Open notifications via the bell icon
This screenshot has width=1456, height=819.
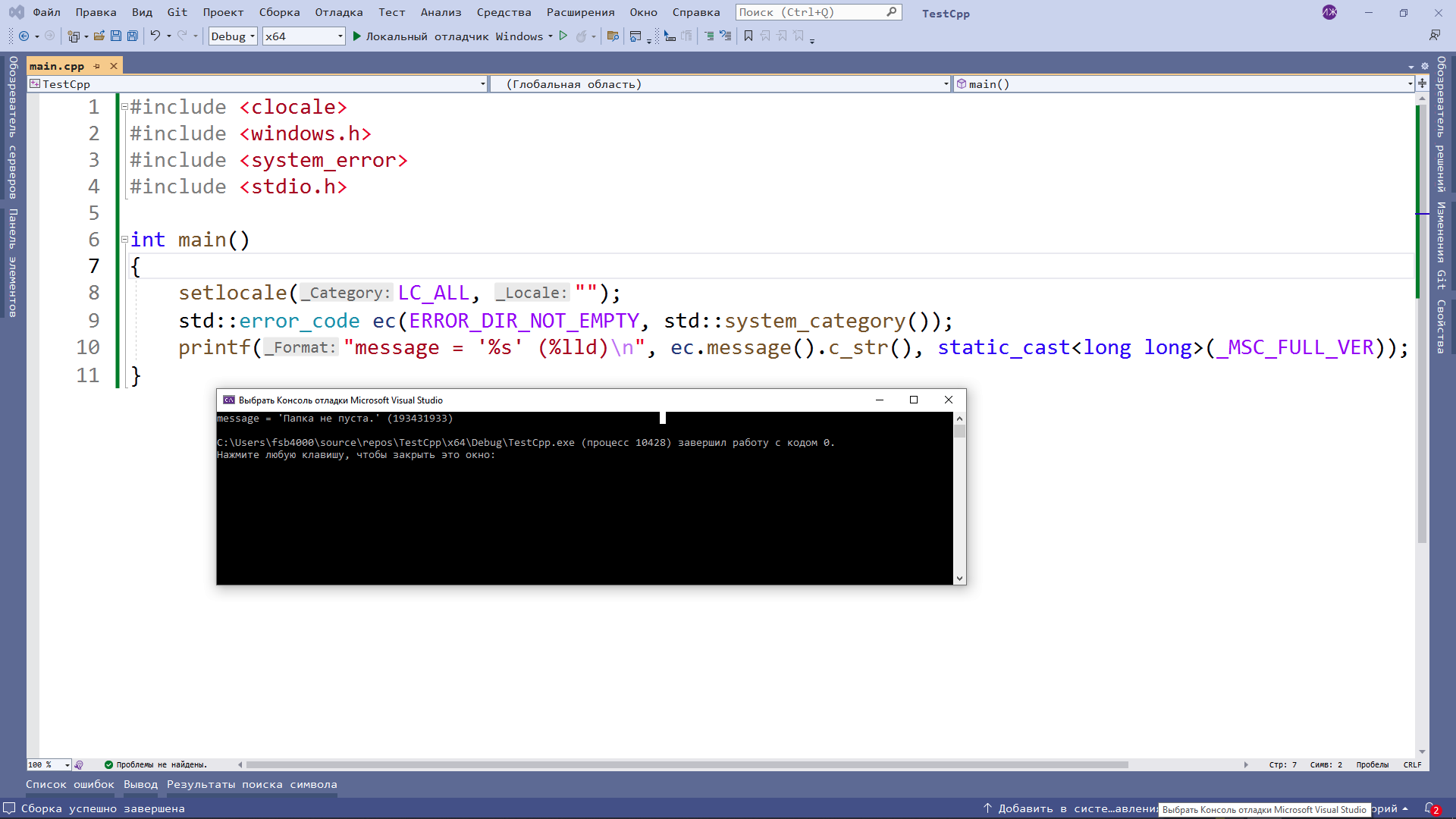click(1430, 808)
